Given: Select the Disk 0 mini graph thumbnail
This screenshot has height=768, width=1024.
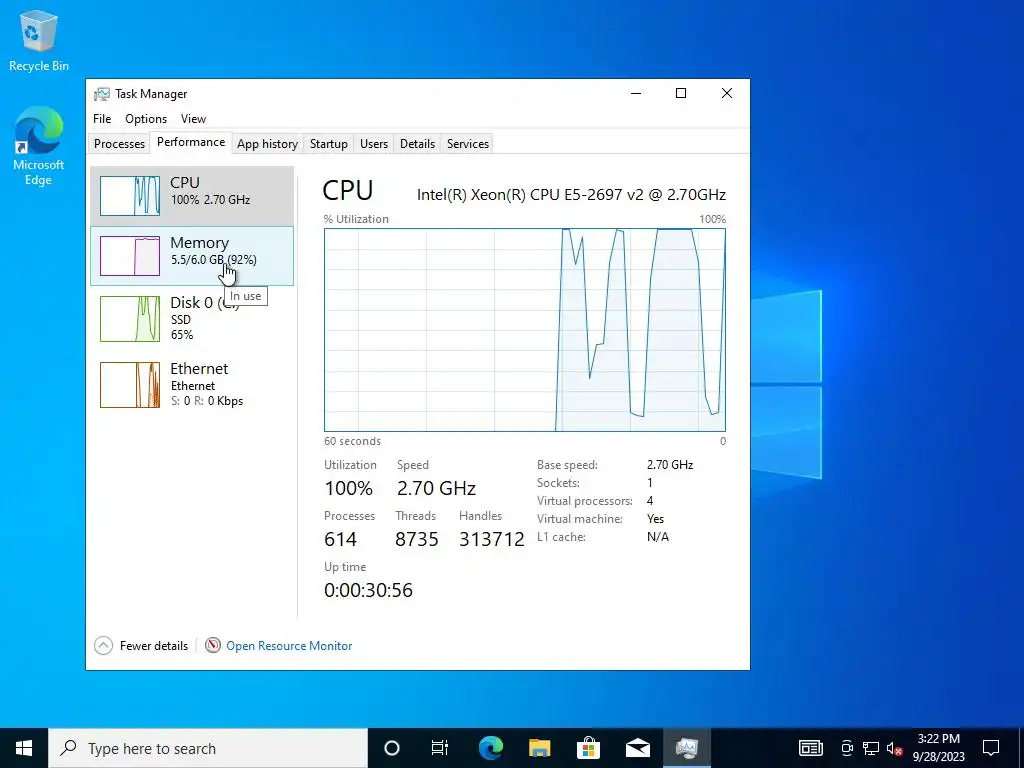Looking at the screenshot, I should pos(129,319).
